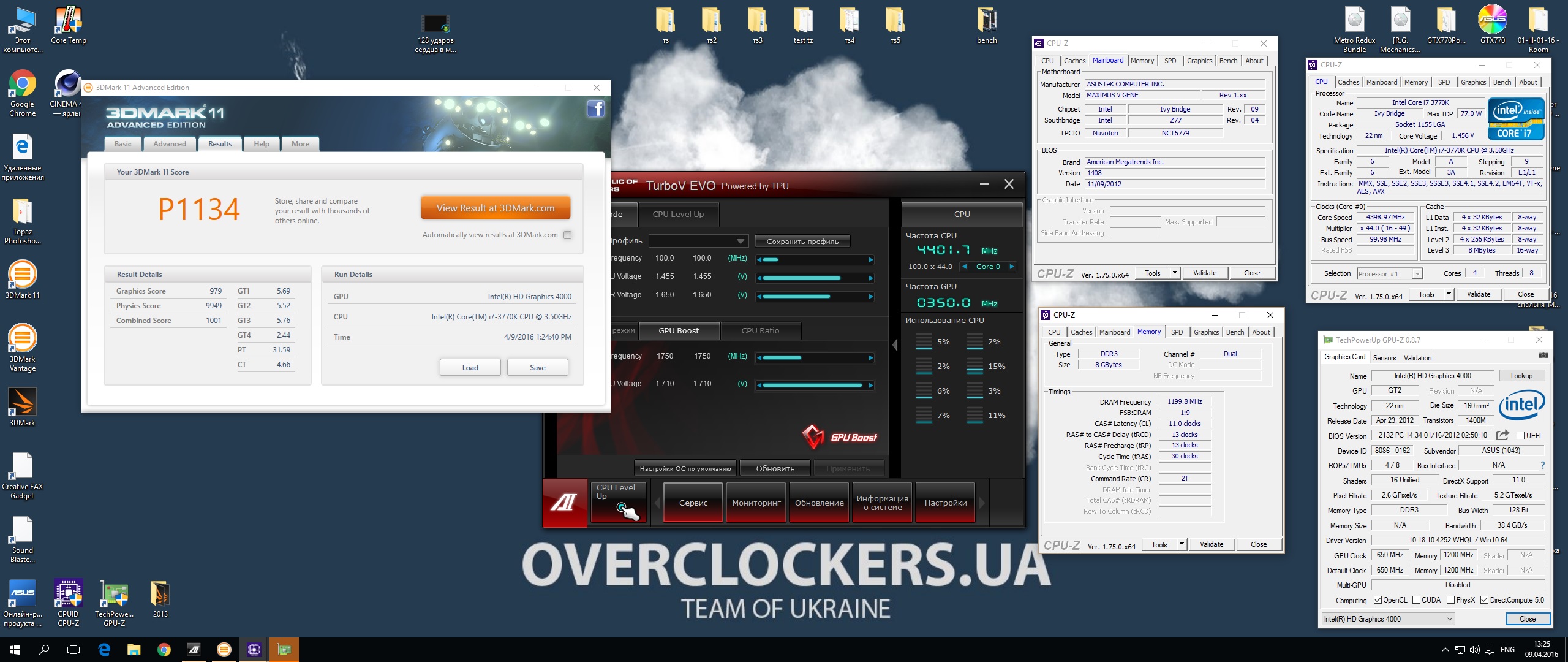1568x662 pixels.
Task: Open the GTX770 ASUS desktop icon
Action: pyautogui.click(x=1492, y=26)
